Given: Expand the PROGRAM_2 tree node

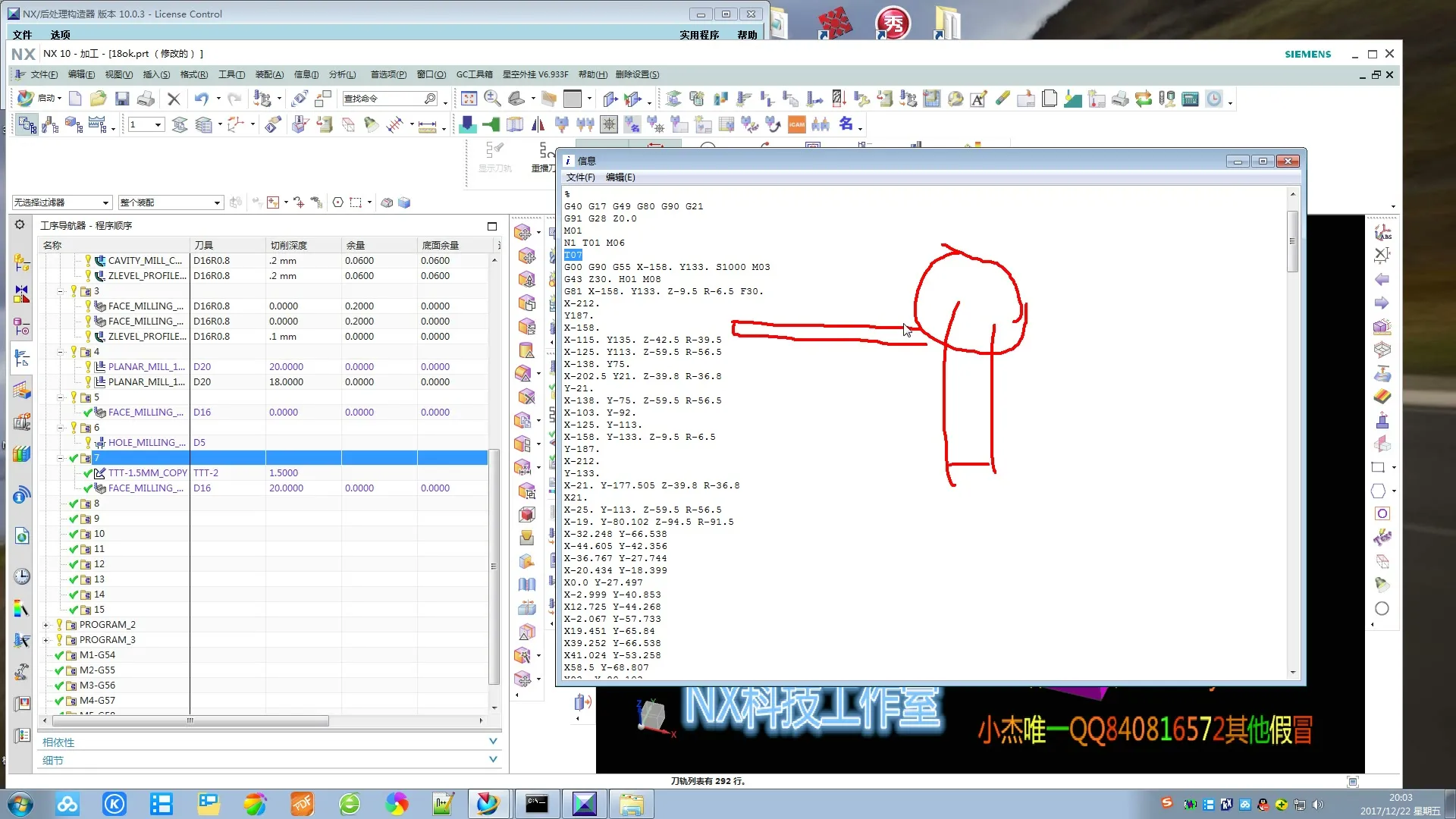Looking at the screenshot, I should click(45, 625).
